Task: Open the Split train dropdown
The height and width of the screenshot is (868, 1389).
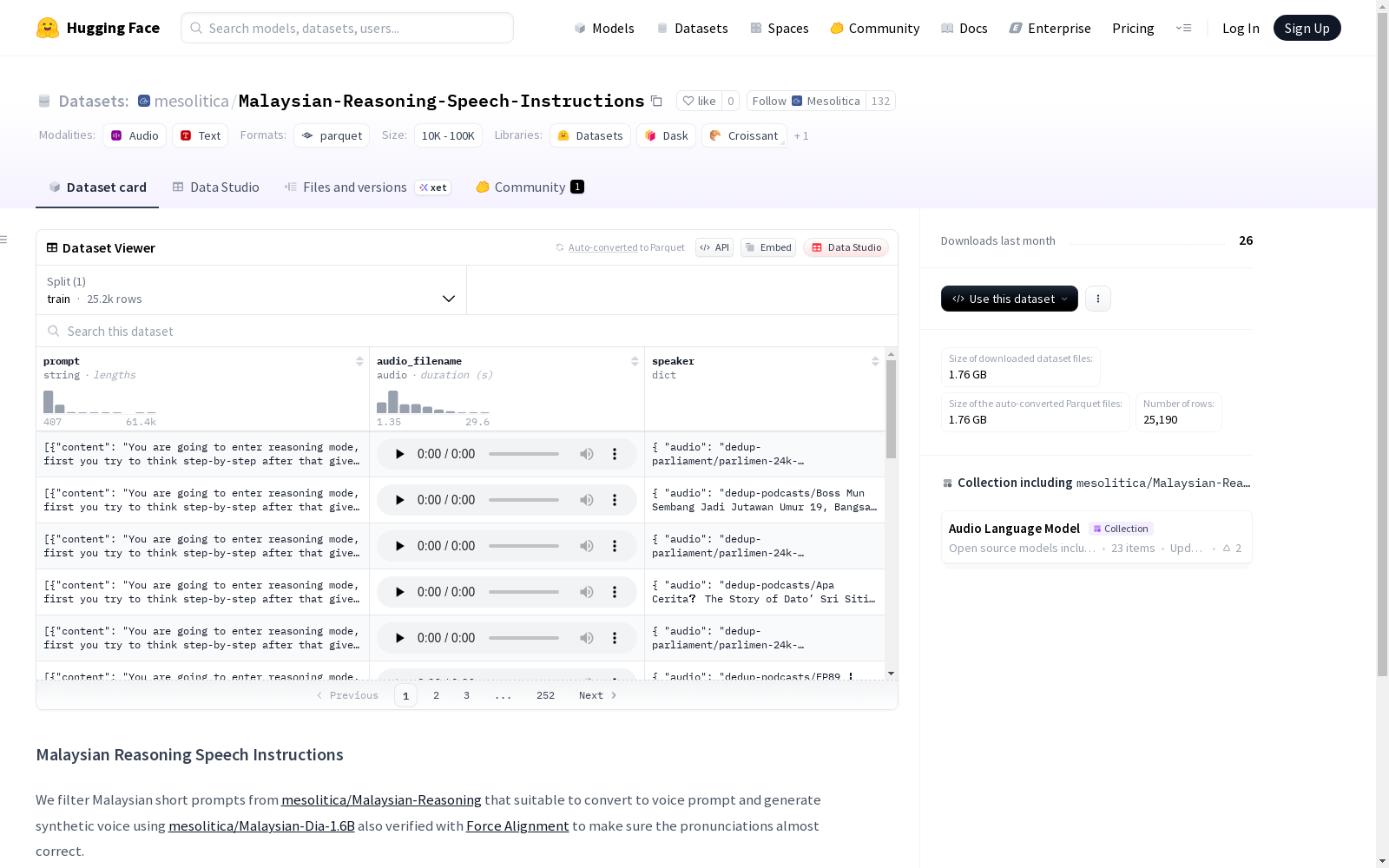Action: [252, 290]
